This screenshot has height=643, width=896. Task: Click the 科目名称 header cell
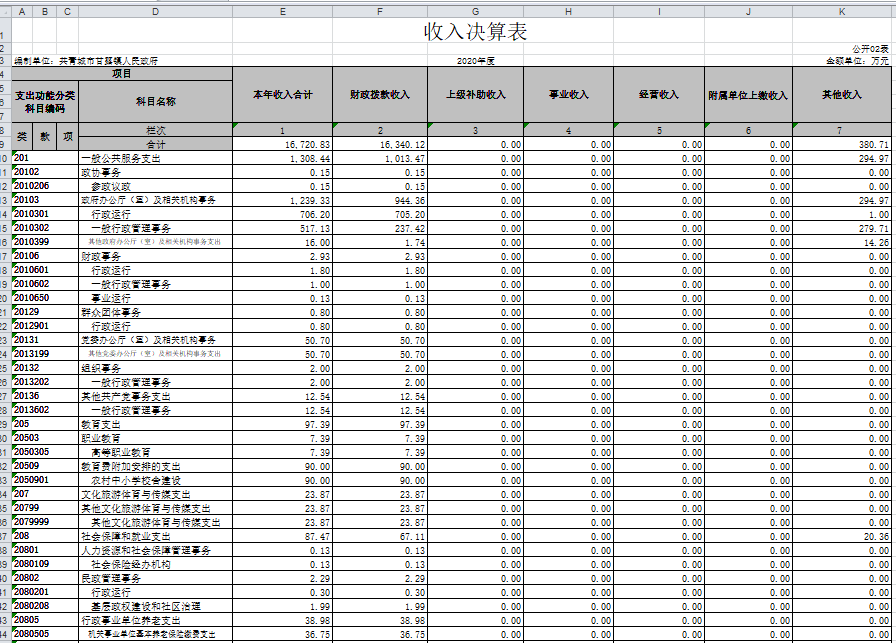click(x=155, y=101)
